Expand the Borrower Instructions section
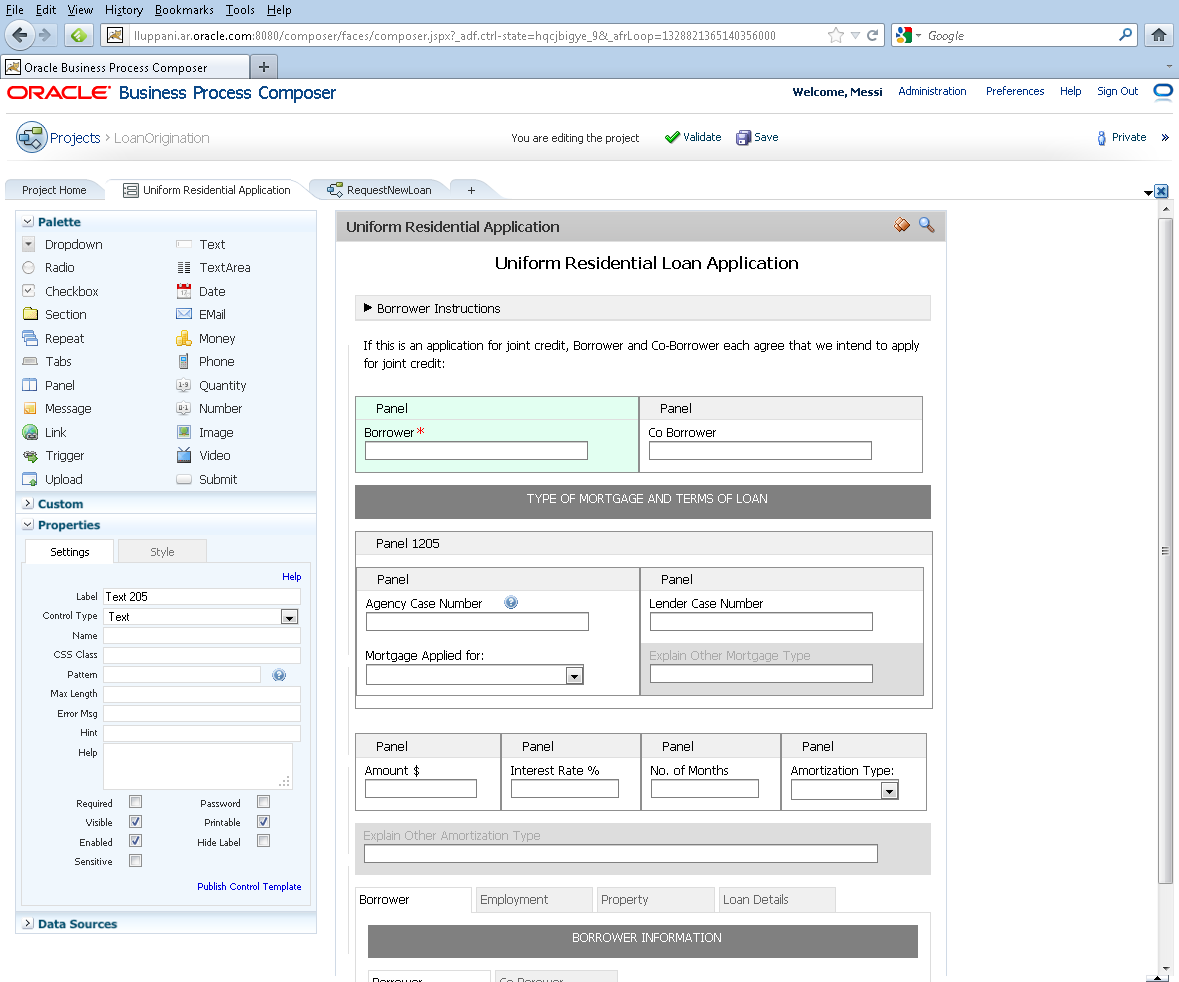This screenshot has width=1179, height=982. (368, 308)
